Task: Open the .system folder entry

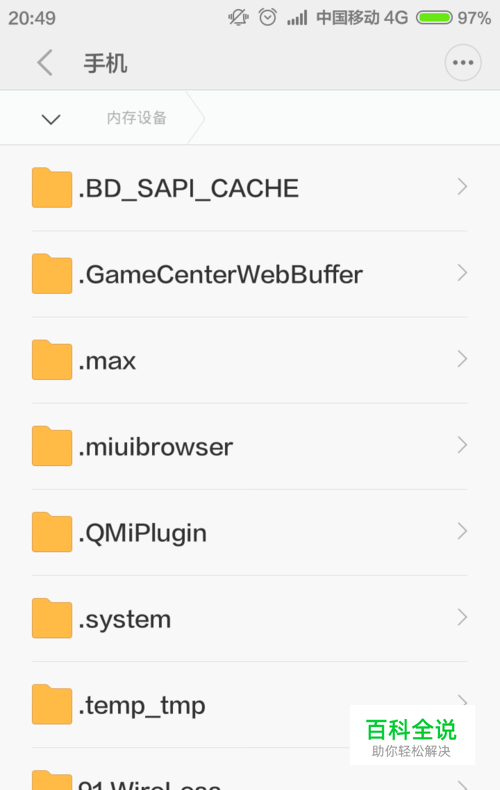Action: click(249, 618)
